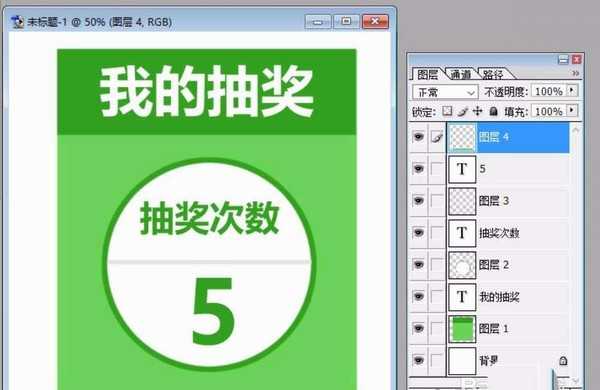Hide the 图层 2 layer
The width and height of the screenshot is (600, 390).
tap(418, 264)
